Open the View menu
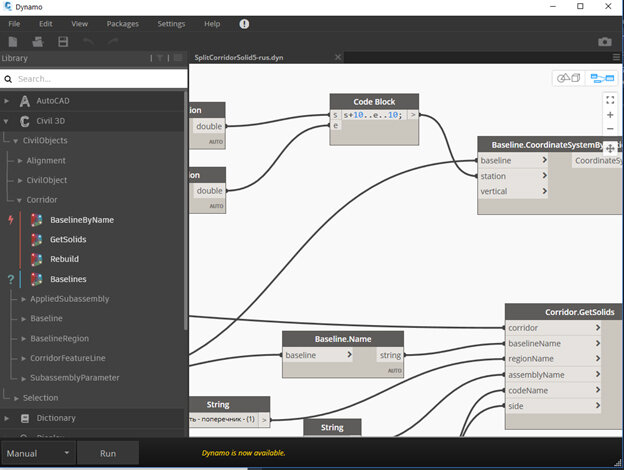 tap(80, 24)
